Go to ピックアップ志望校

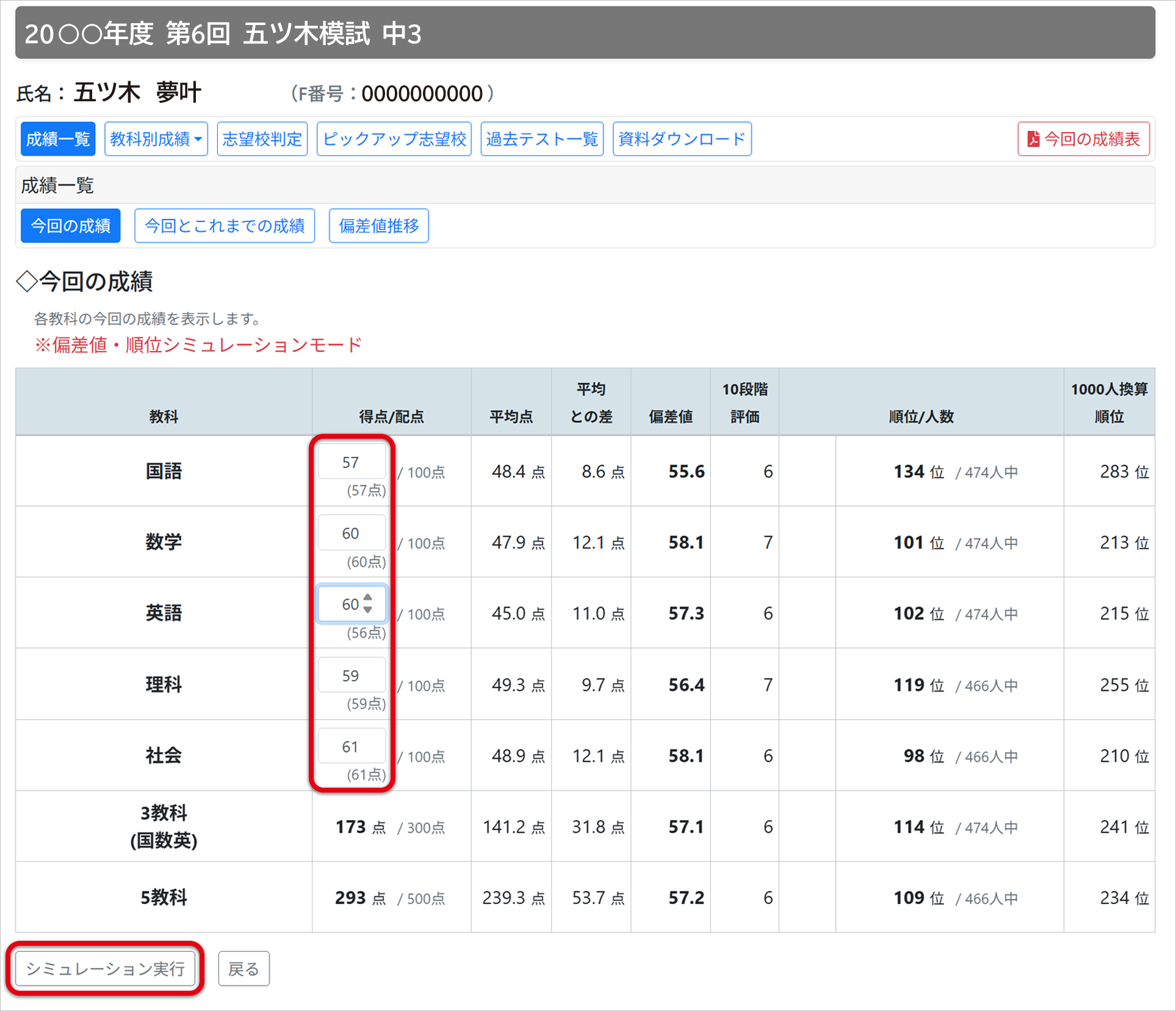point(394,139)
